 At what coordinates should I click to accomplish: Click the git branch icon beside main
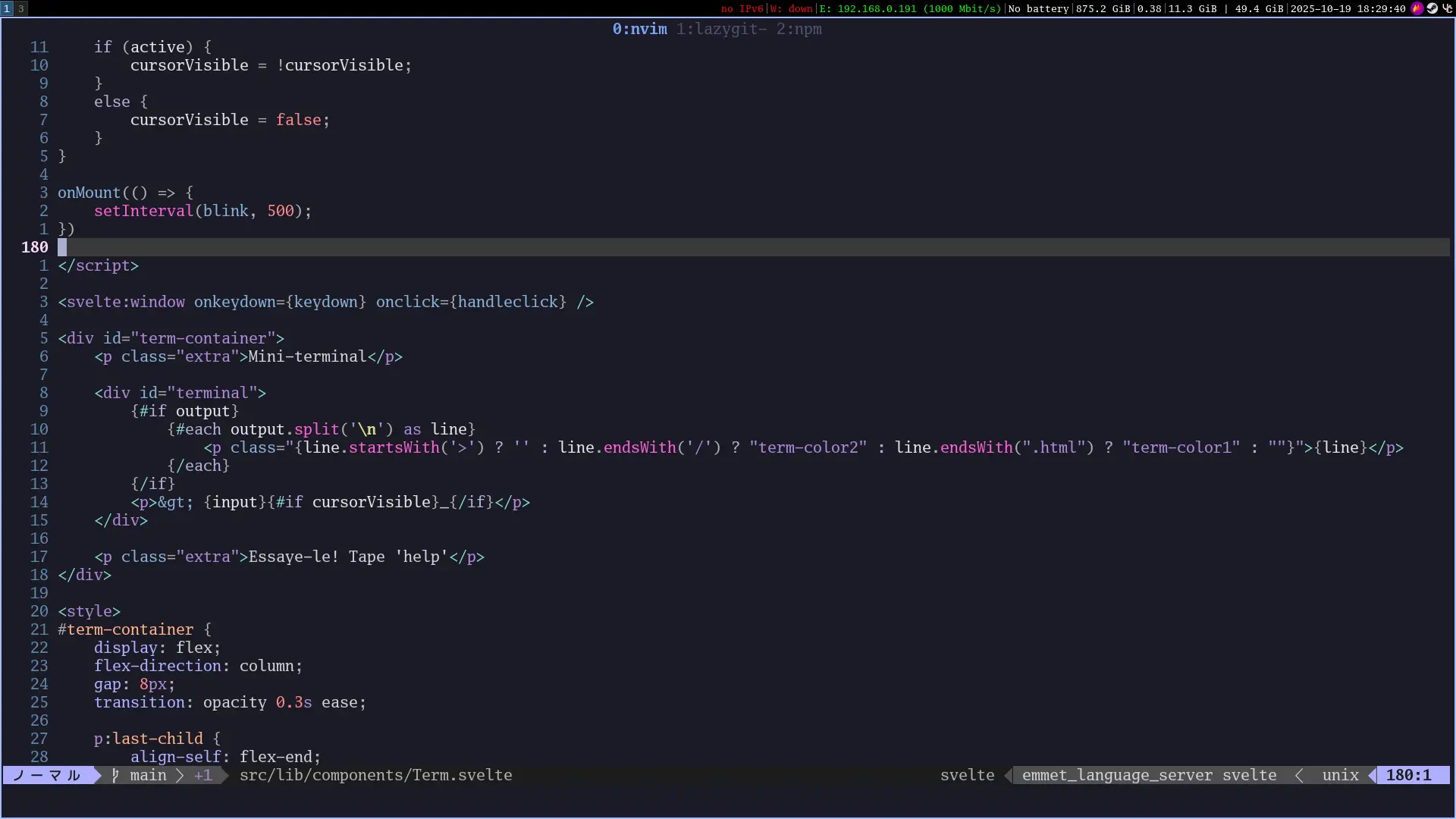click(x=115, y=775)
